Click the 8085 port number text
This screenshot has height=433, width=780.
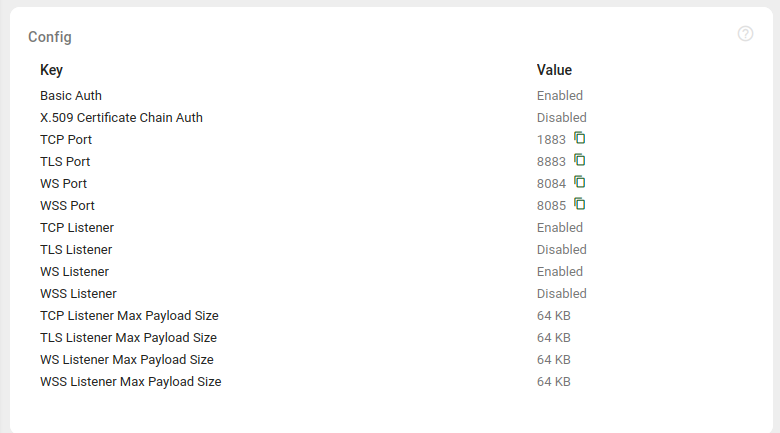pyautogui.click(x=551, y=206)
